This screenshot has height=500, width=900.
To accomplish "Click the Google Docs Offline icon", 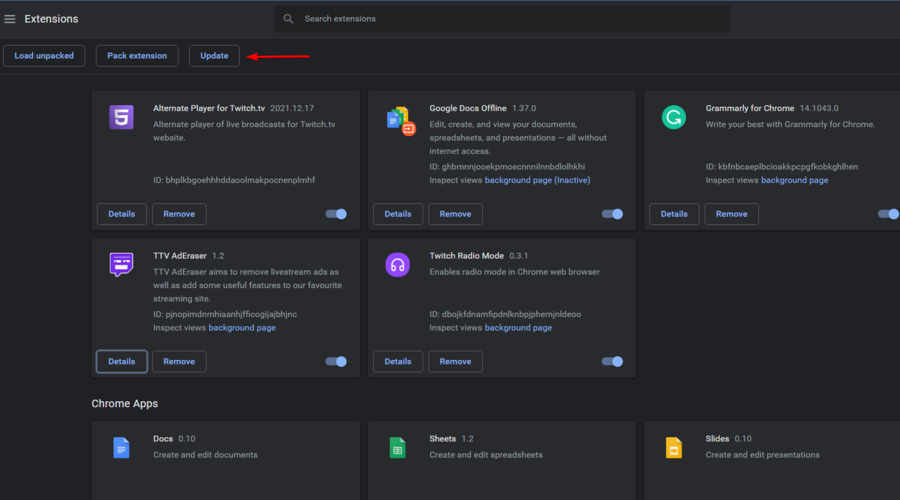I will pos(400,121).
